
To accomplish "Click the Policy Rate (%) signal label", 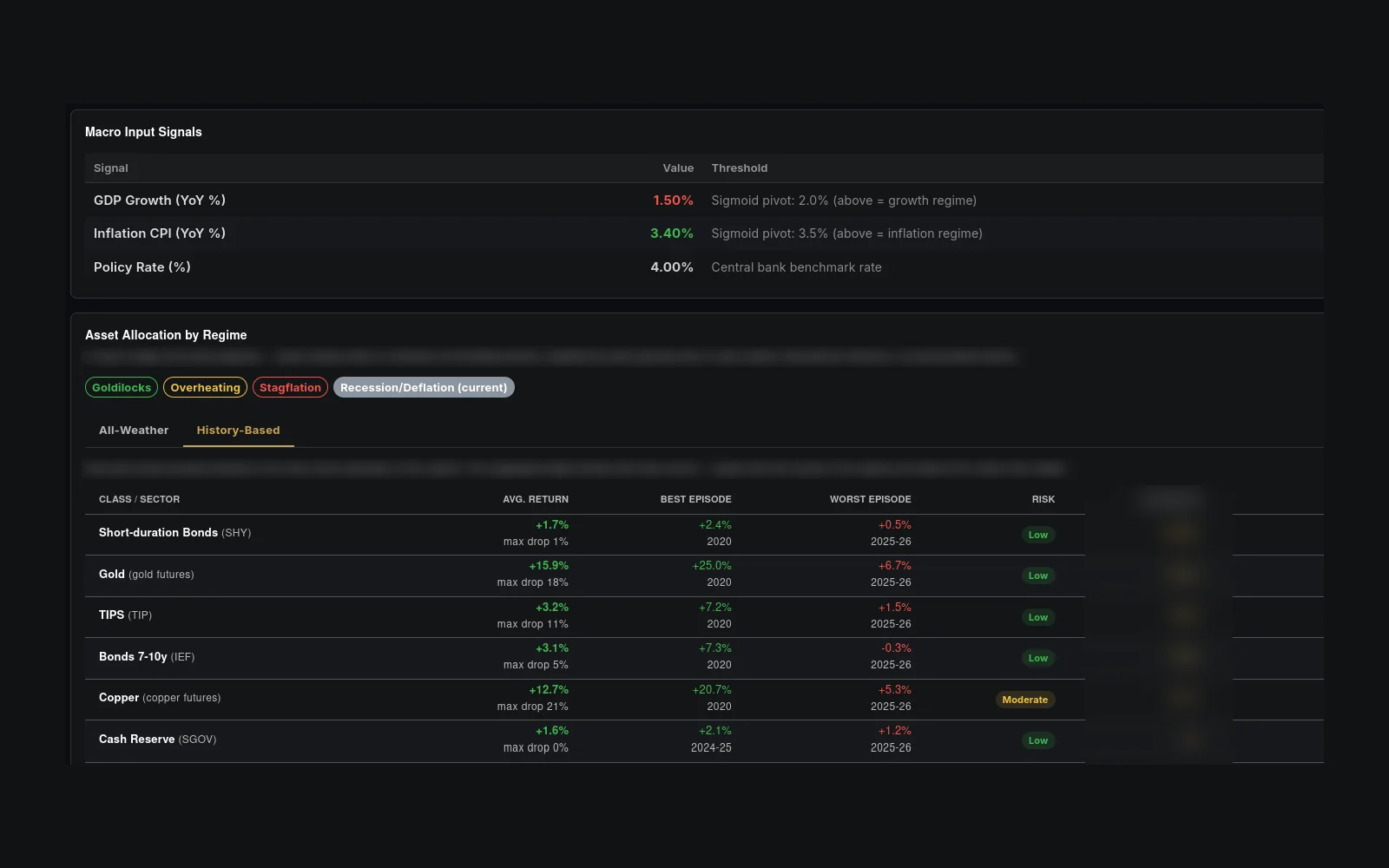I will [x=142, y=267].
